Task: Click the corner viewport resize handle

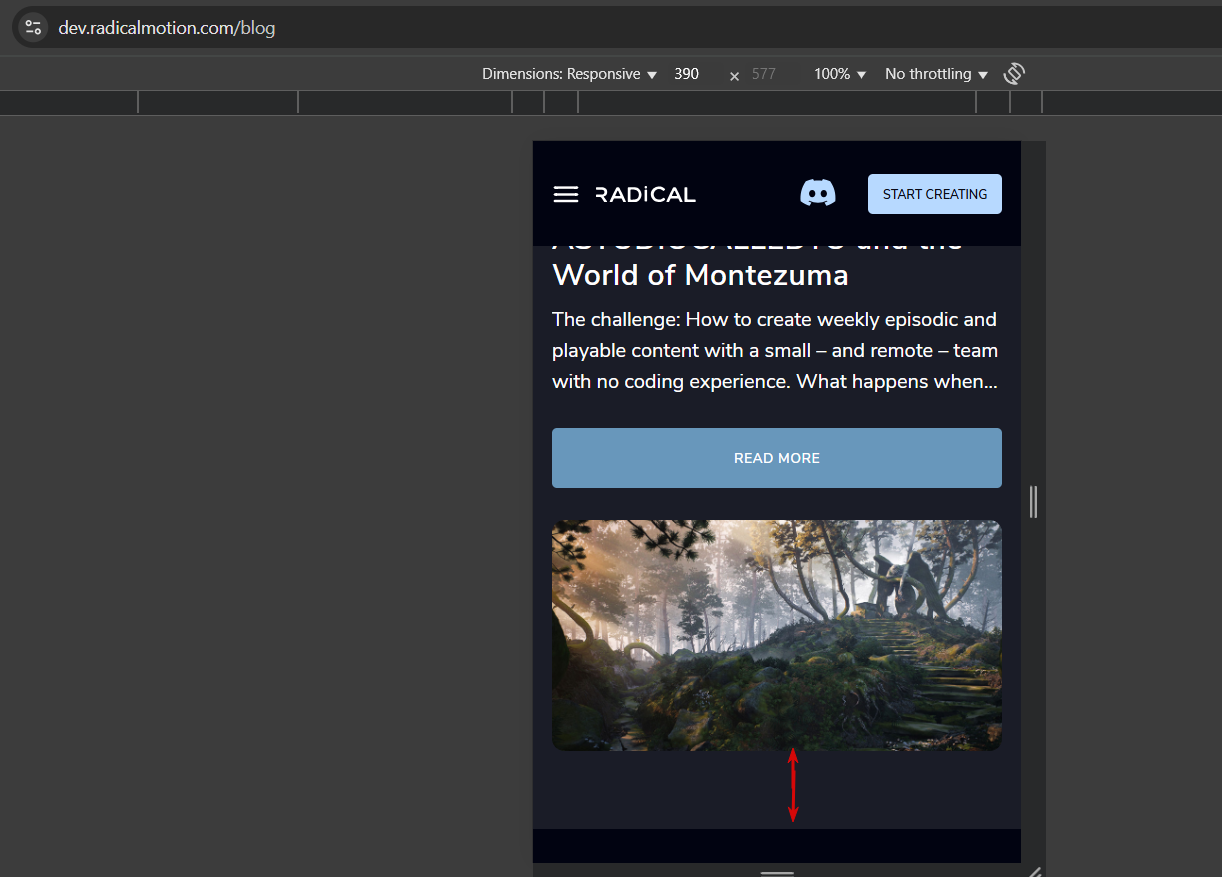Action: 1034,871
